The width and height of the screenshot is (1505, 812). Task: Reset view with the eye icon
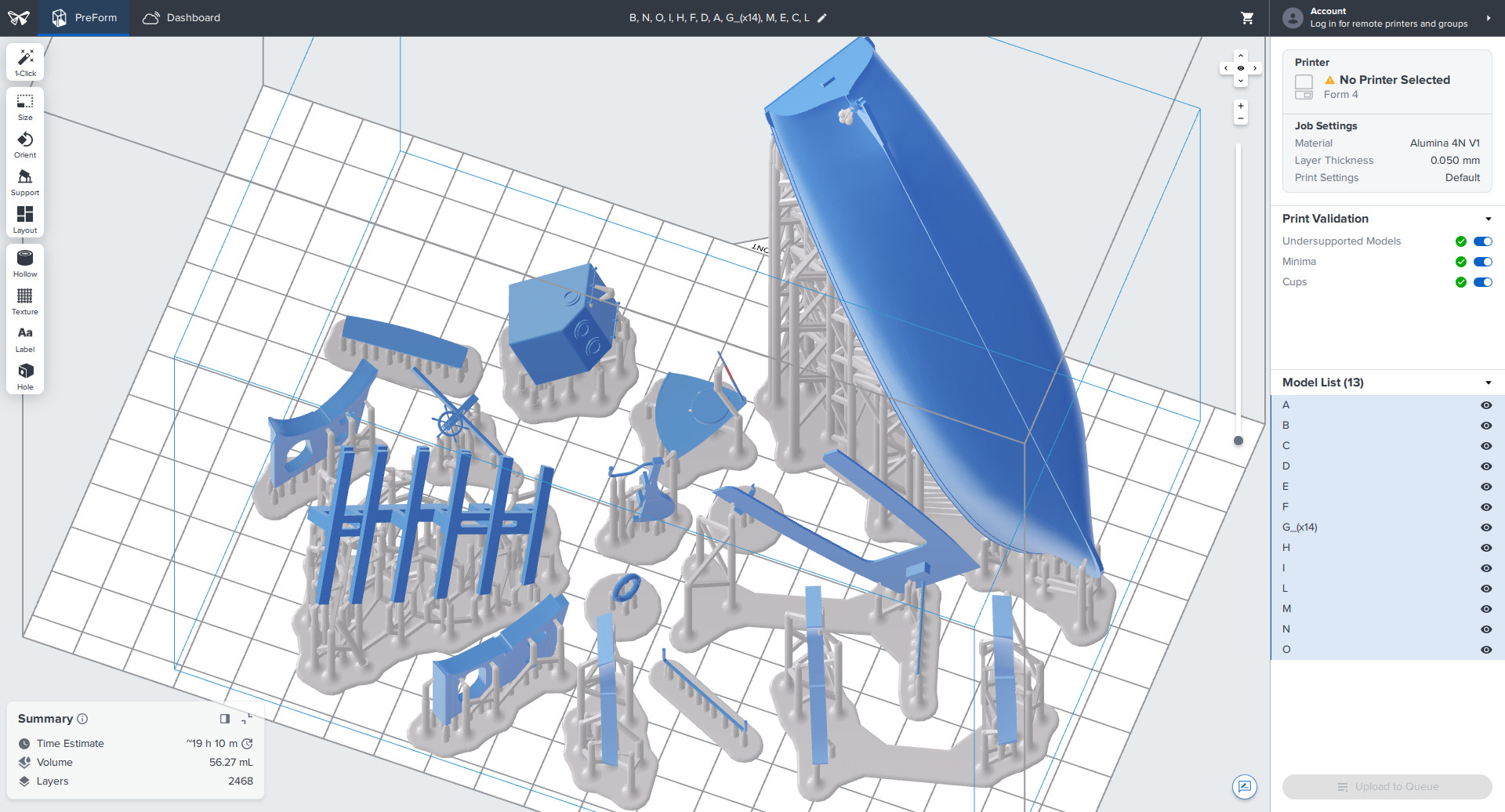[x=1241, y=68]
